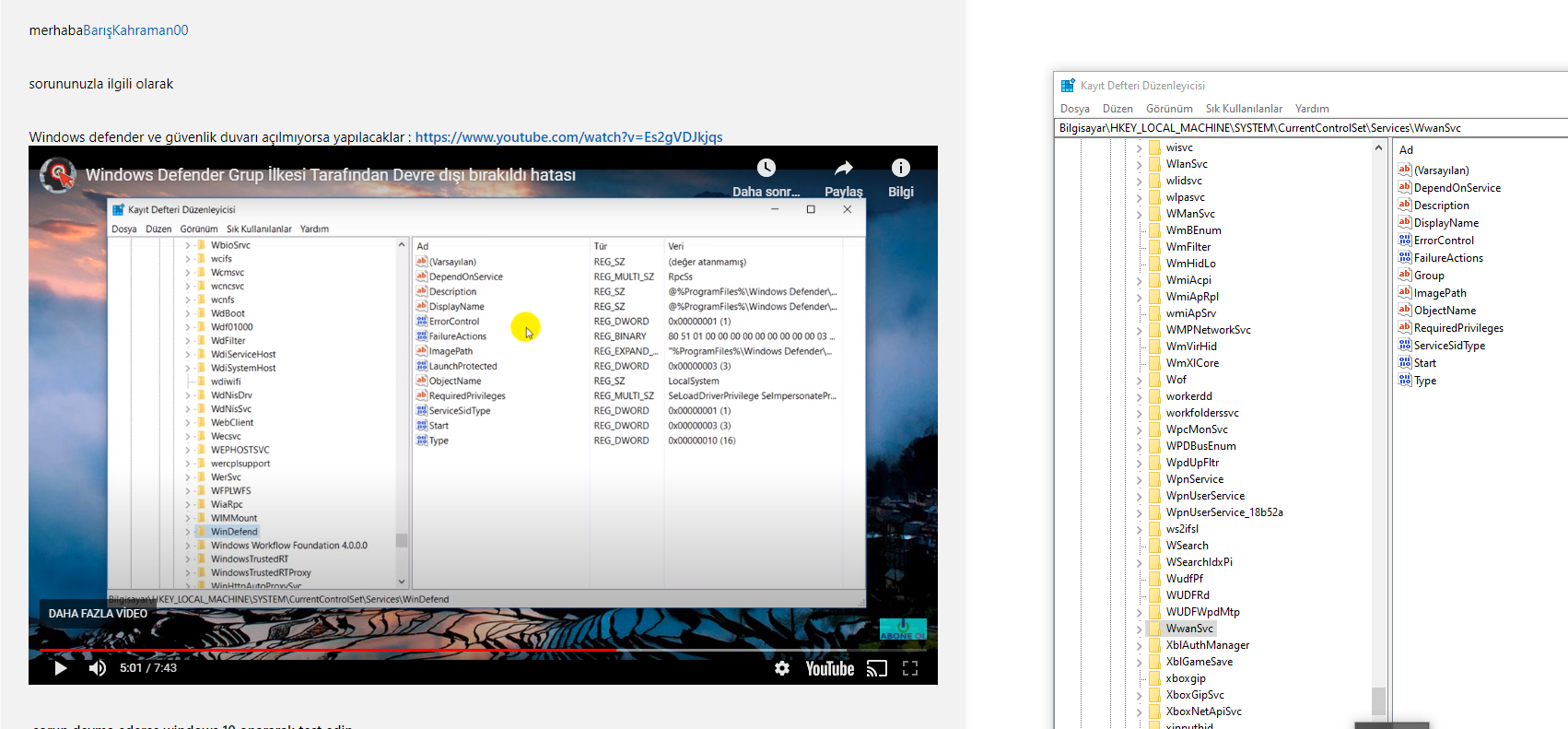The height and width of the screenshot is (729, 1568).
Task: Open YouTube video settings gear
Action: (x=782, y=668)
